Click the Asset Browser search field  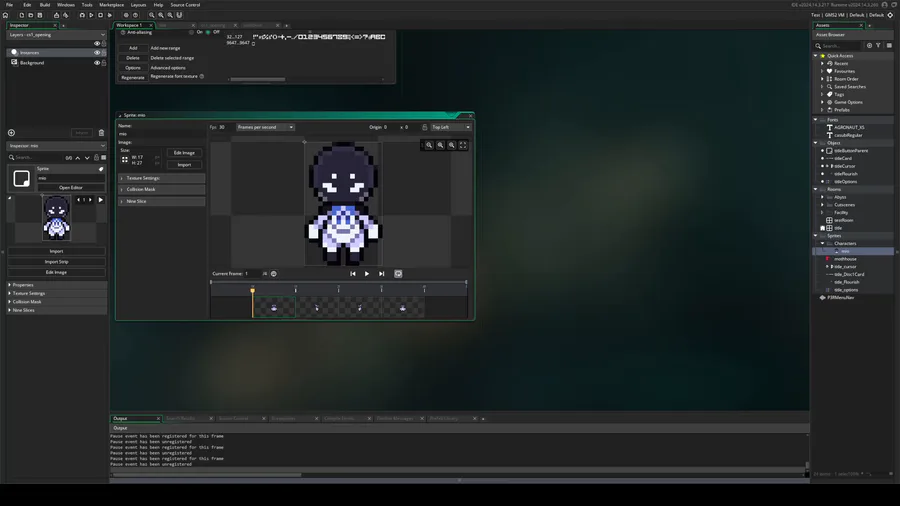[841, 45]
